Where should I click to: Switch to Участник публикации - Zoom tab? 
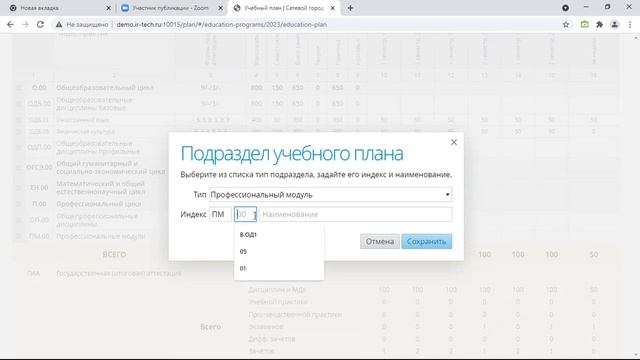point(170,8)
